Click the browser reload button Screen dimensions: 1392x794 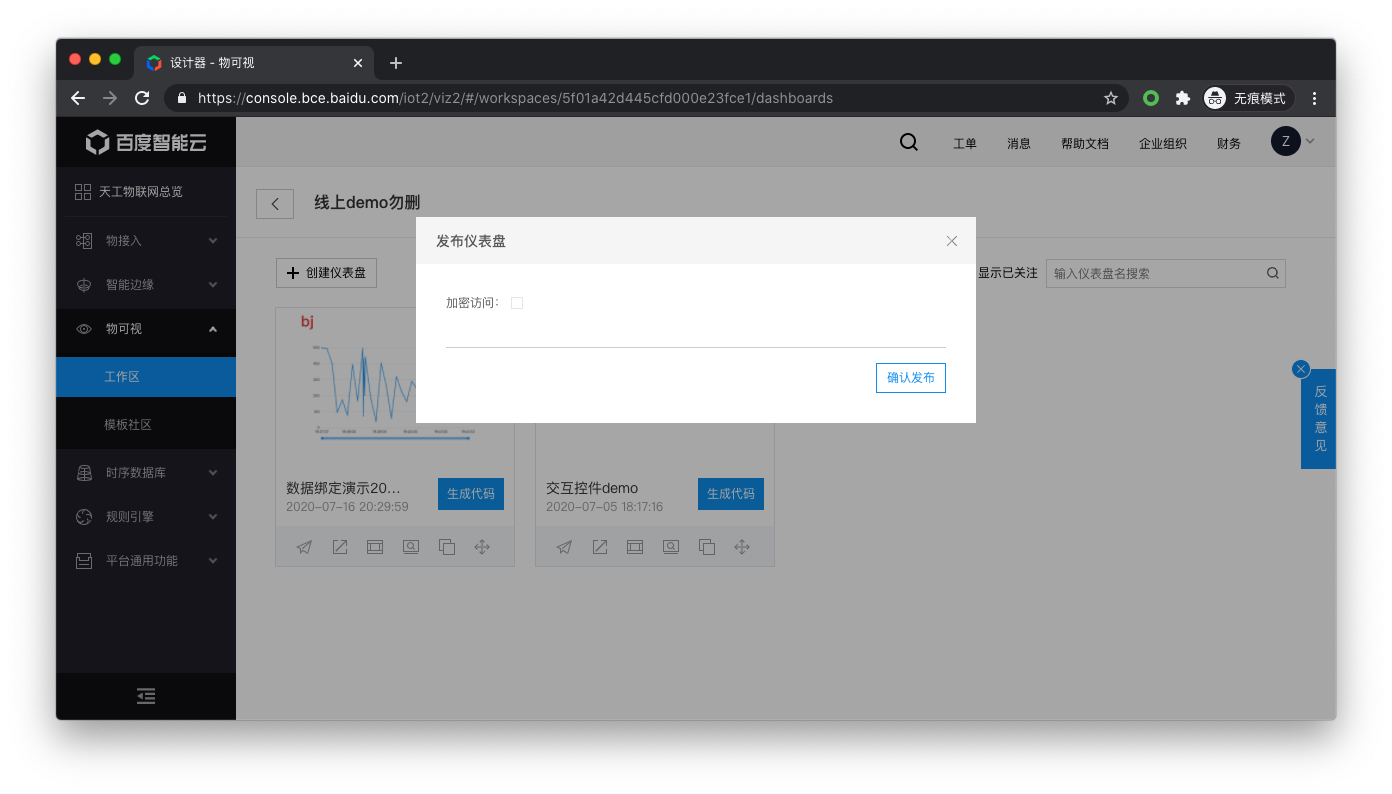142,98
